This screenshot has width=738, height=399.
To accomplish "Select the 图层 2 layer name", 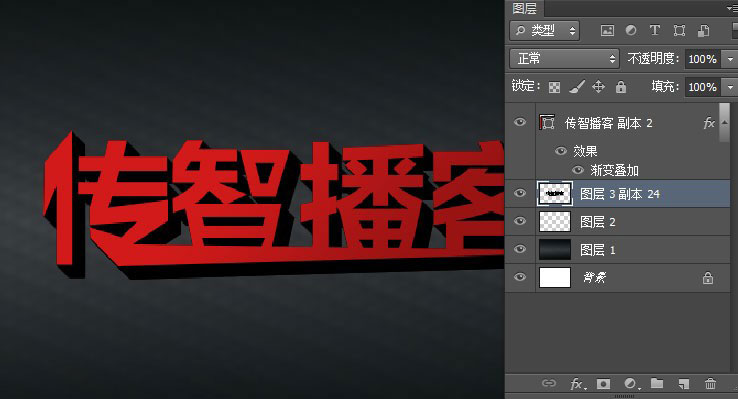I will click(x=597, y=222).
